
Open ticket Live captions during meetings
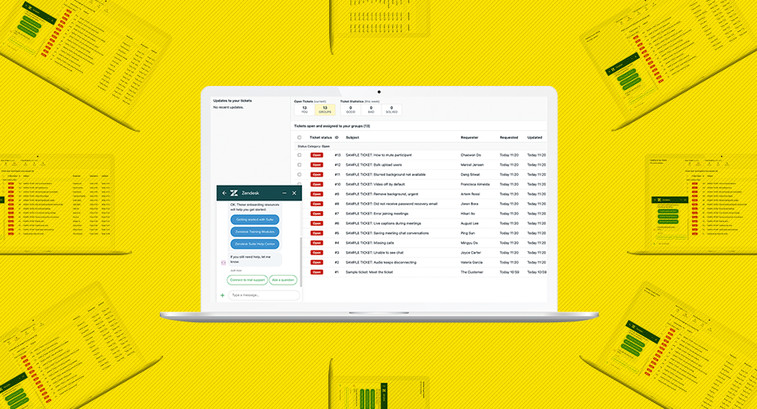tap(383, 223)
